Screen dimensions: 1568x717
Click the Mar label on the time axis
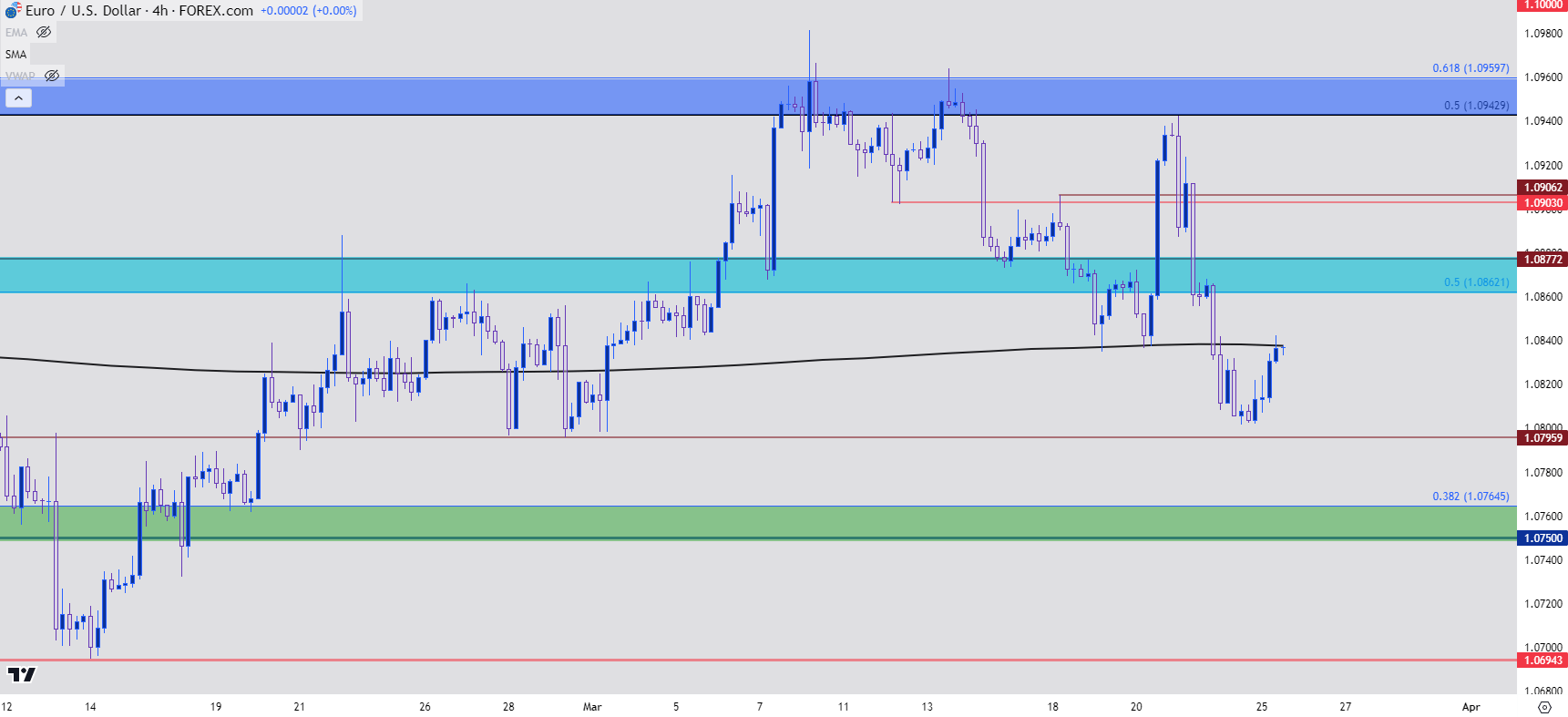click(x=592, y=707)
